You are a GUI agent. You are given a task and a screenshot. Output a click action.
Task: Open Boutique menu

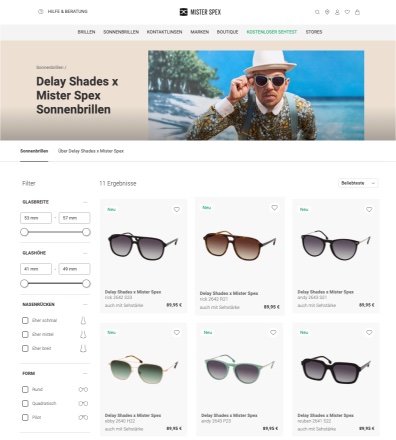227,32
